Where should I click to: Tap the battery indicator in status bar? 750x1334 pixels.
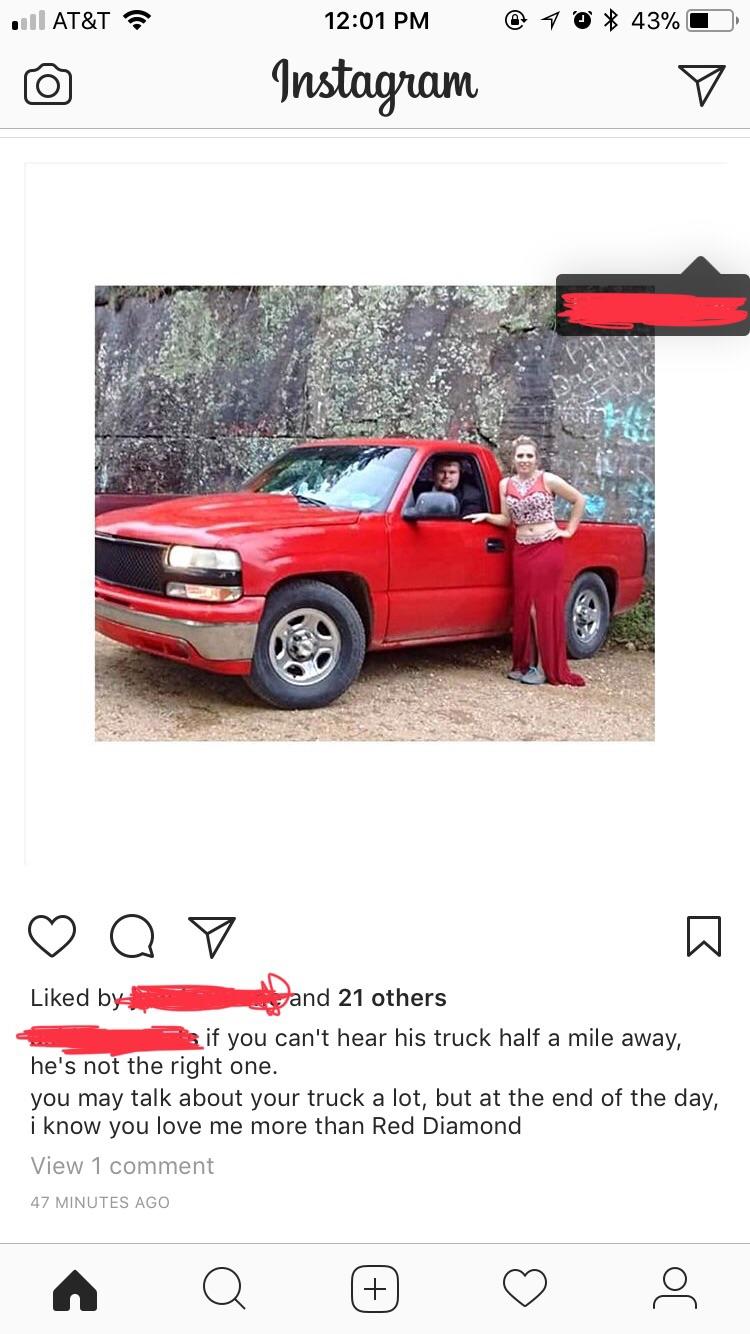point(712,21)
